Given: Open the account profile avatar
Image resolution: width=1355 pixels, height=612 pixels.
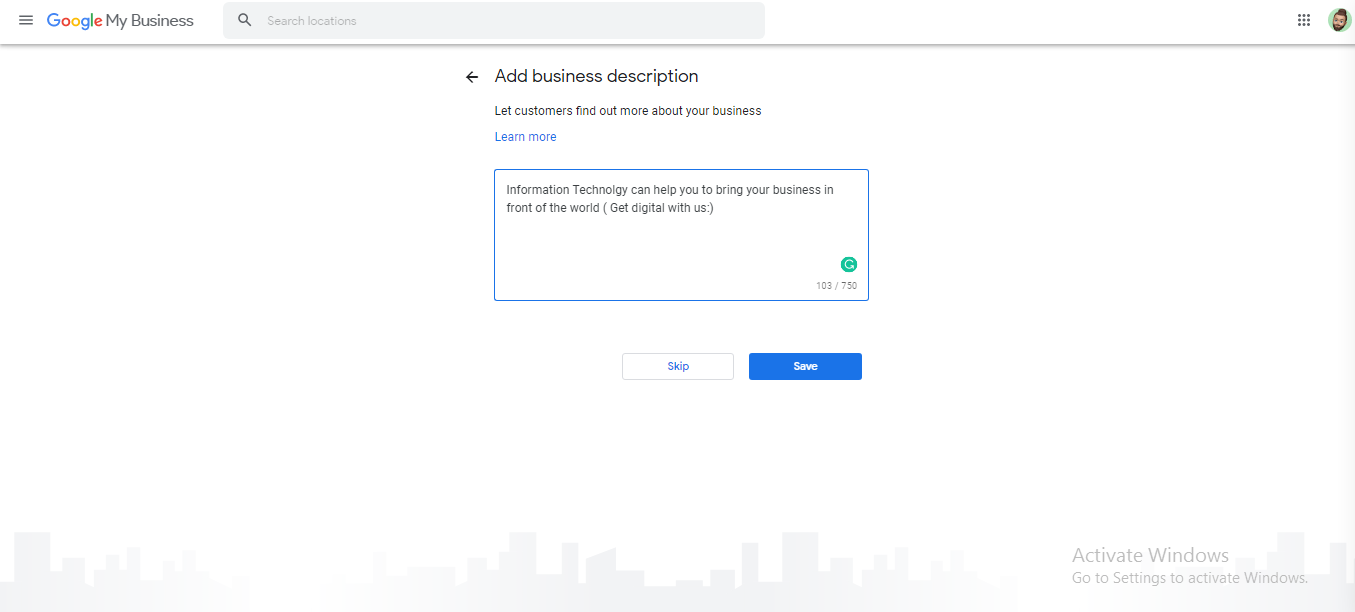Looking at the screenshot, I should coord(1339,20).
